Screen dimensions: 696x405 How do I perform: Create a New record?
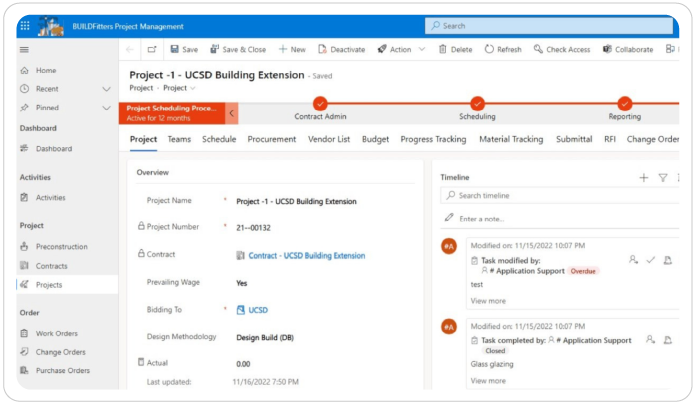(292, 49)
